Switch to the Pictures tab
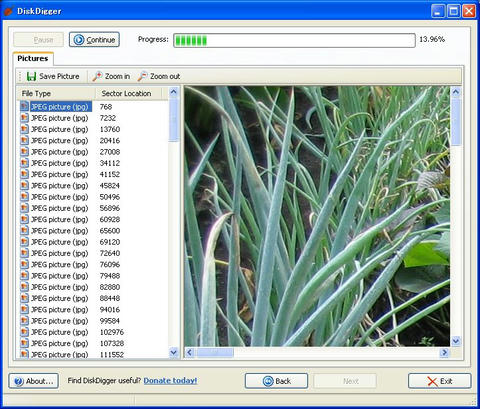The image size is (480, 409). [x=33, y=59]
